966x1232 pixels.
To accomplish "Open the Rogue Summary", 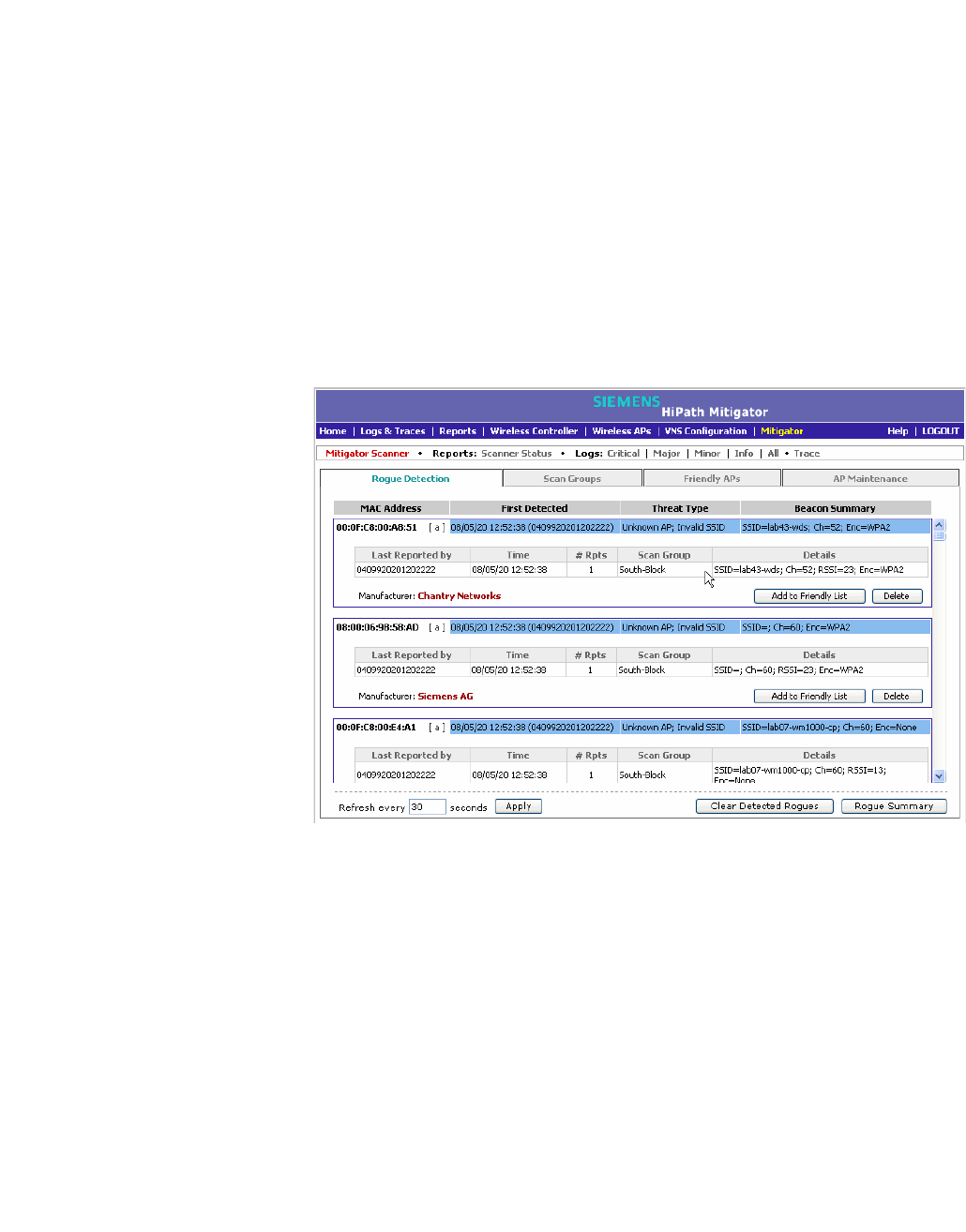I will (x=894, y=806).
